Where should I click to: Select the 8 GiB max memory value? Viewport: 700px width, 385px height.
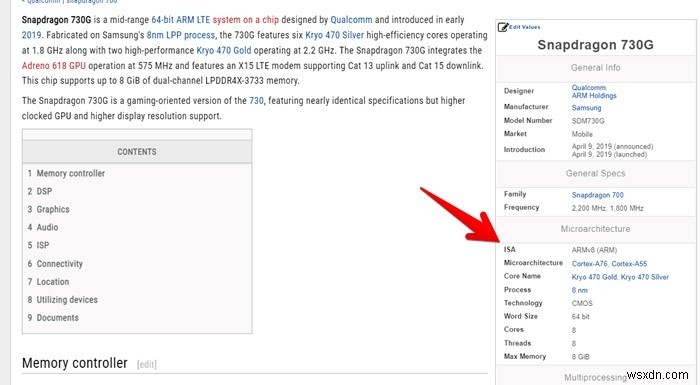coord(580,357)
